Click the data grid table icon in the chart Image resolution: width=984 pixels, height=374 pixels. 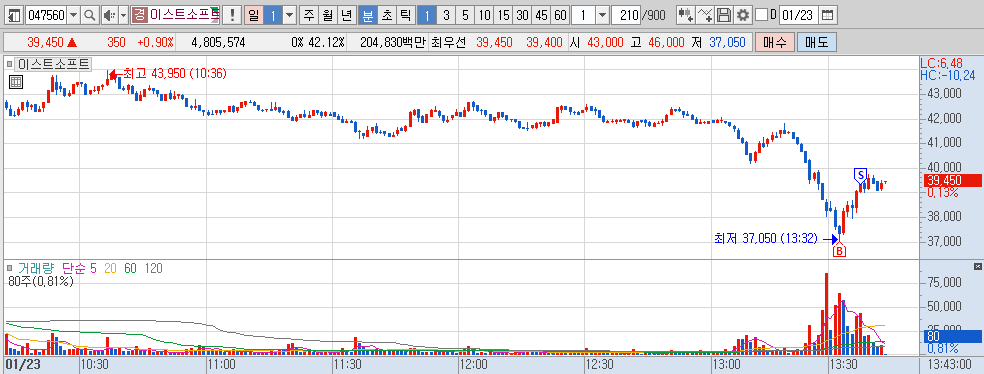point(16,82)
